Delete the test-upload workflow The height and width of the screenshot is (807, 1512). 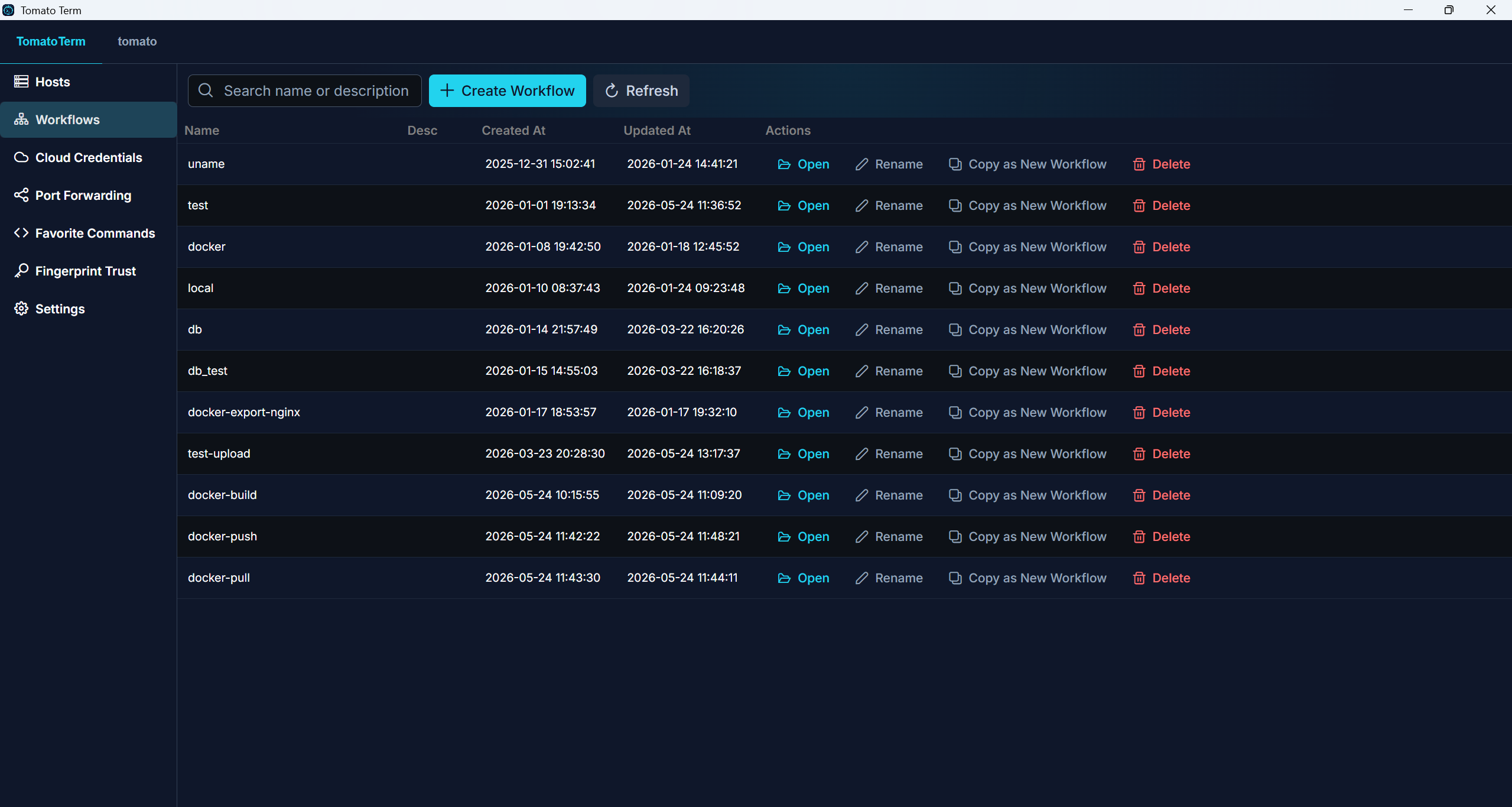coord(1161,454)
